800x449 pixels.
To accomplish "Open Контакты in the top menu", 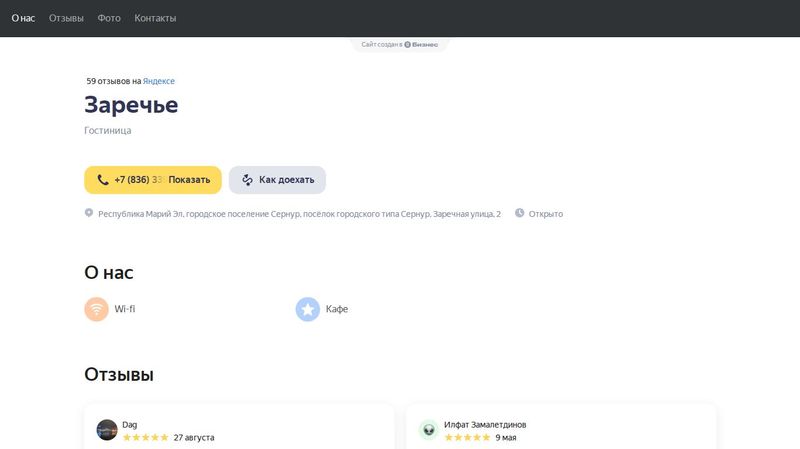I will pos(155,18).
